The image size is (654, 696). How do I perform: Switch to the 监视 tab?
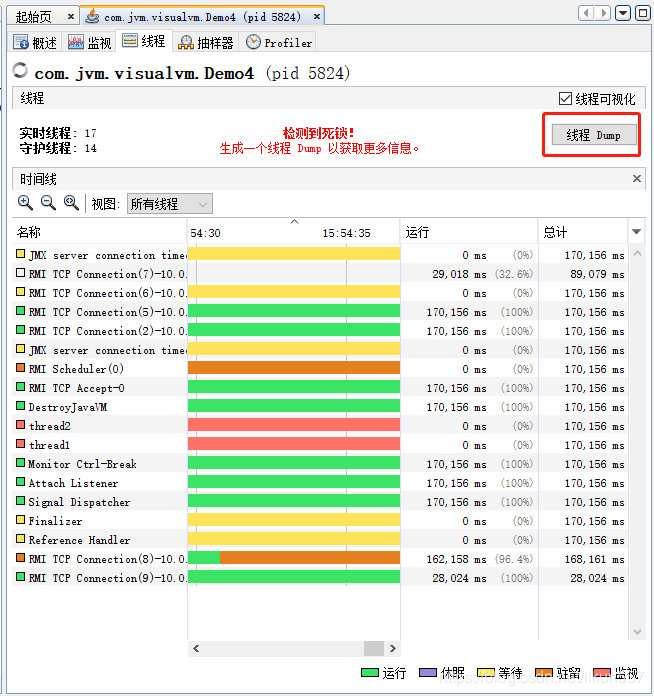pyautogui.click(x=89, y=43)
